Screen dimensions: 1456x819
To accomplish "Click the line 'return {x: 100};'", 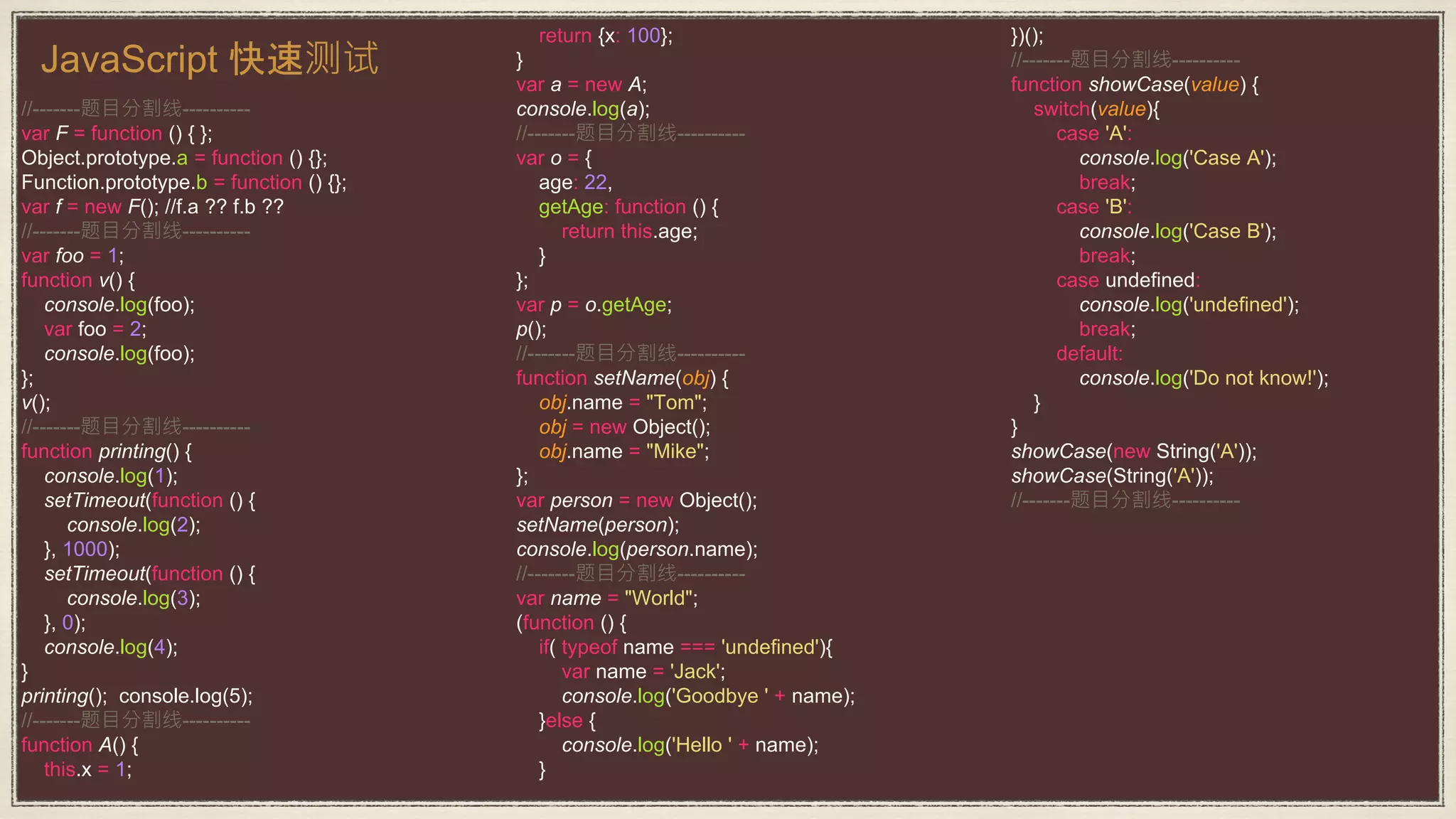I will pyautogui.click(x=606, y=36).
